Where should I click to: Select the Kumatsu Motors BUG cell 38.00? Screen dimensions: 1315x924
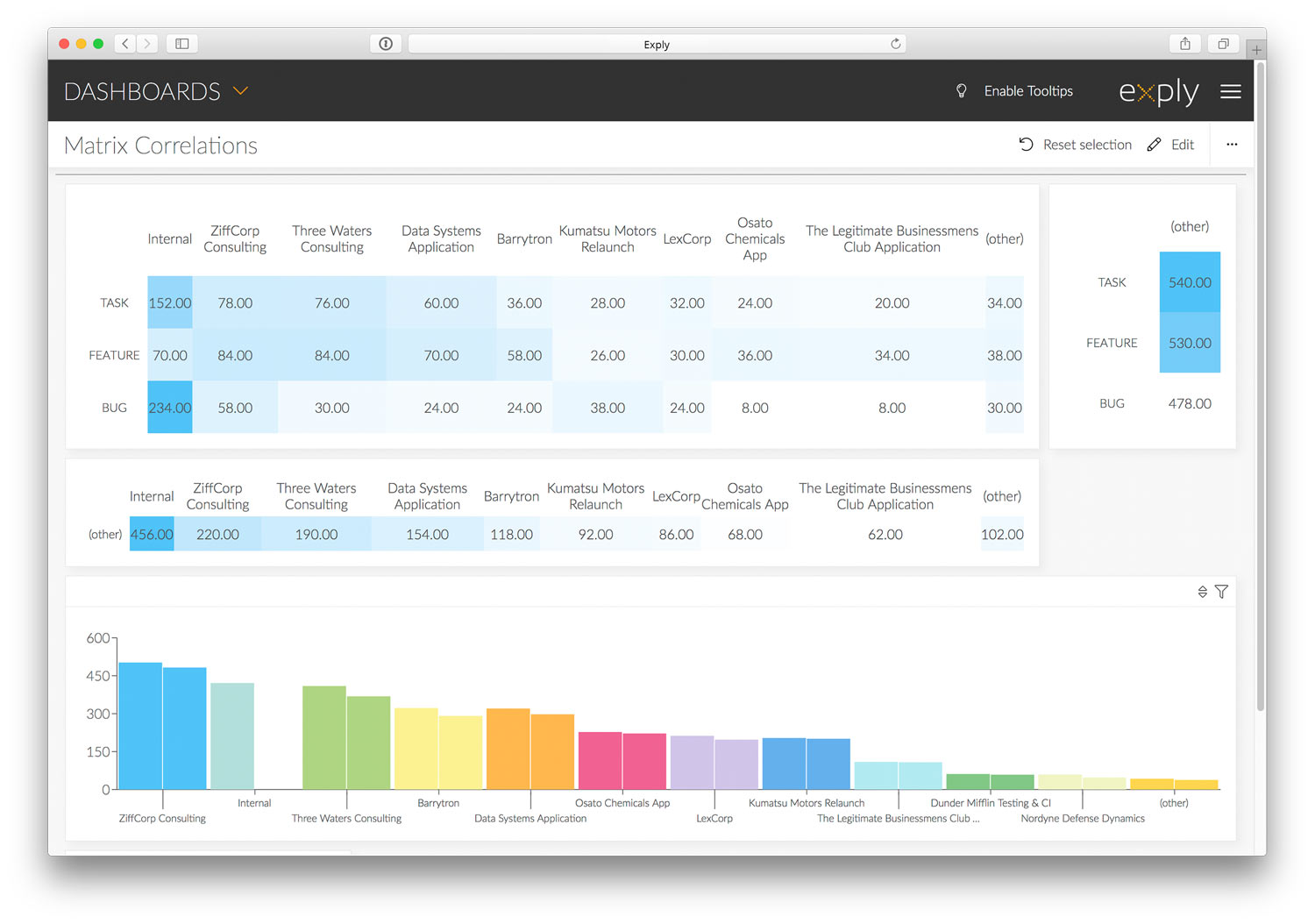pyautogui.click(x=608, y=408)
